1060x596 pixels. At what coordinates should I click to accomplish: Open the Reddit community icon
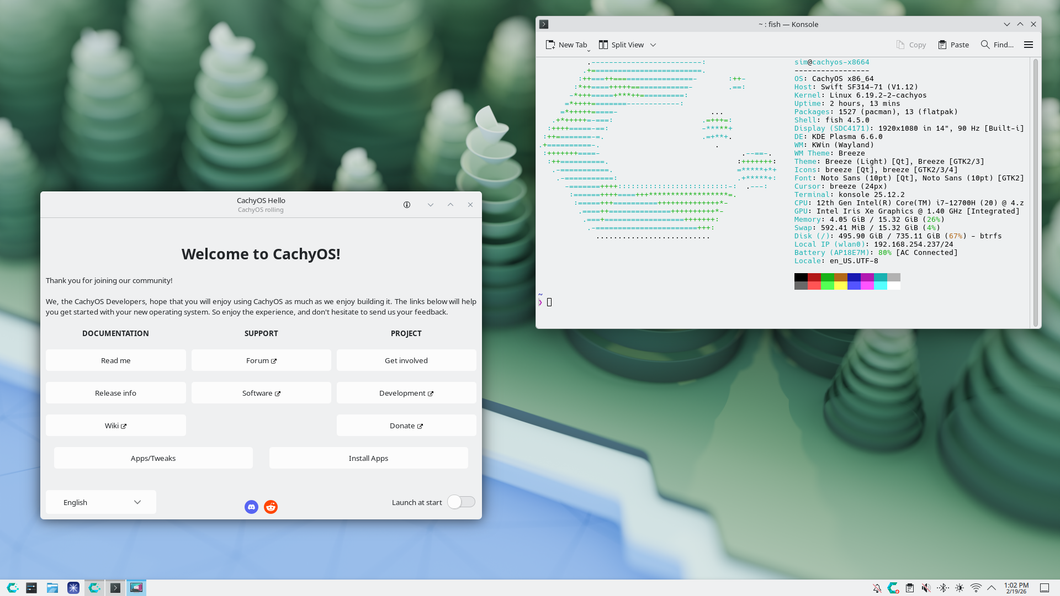point(270,507)
